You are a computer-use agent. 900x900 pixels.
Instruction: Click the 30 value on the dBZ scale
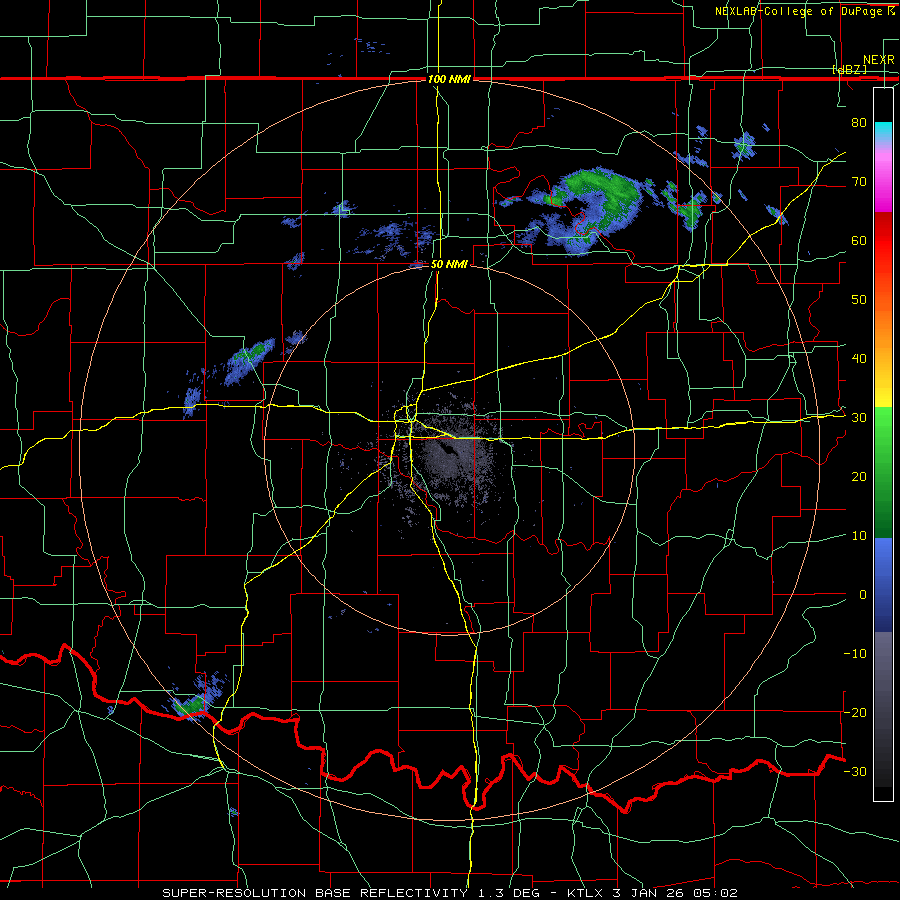coord(859,418)
